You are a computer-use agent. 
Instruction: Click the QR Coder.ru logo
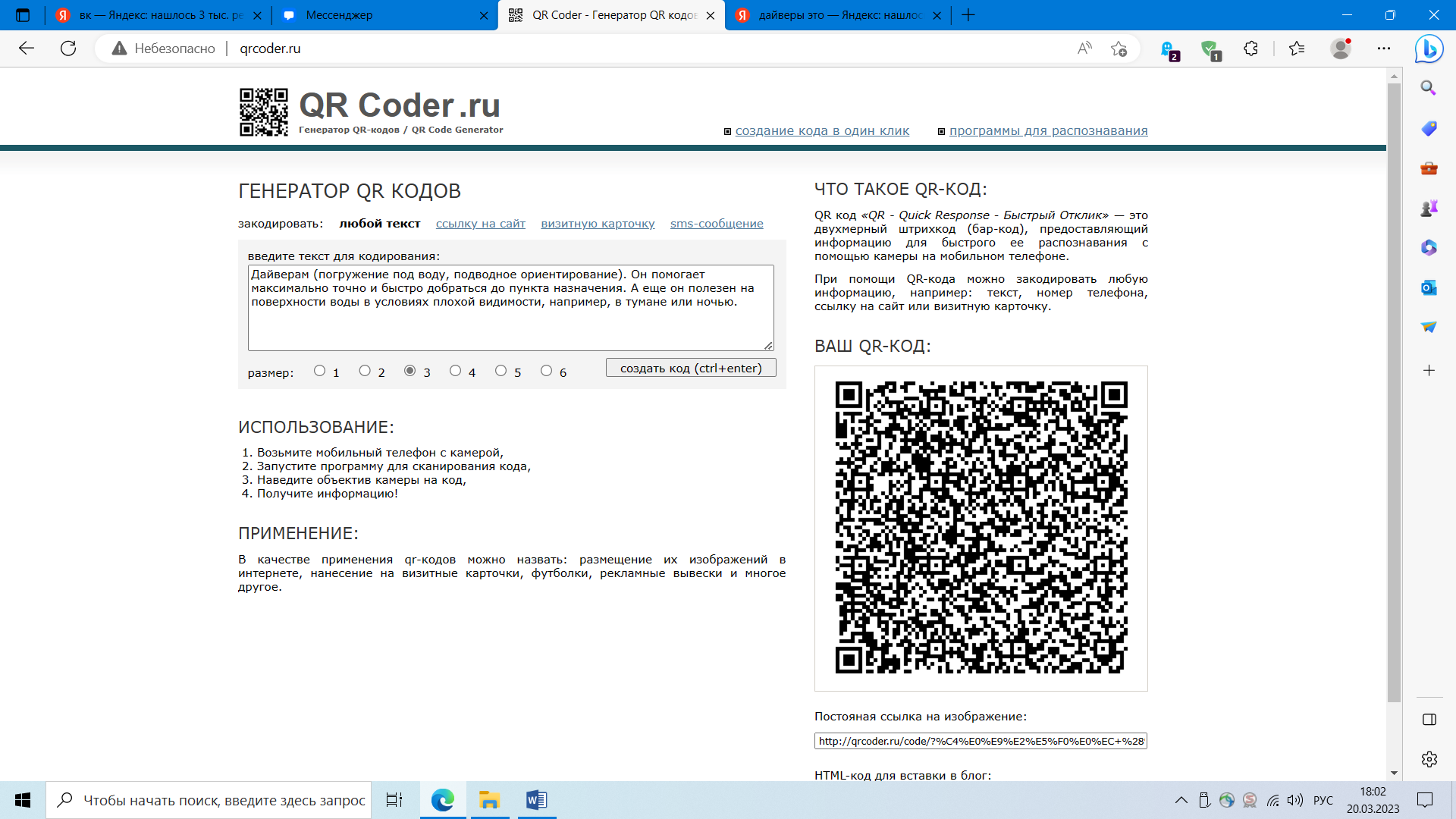(x=371, y=111)
